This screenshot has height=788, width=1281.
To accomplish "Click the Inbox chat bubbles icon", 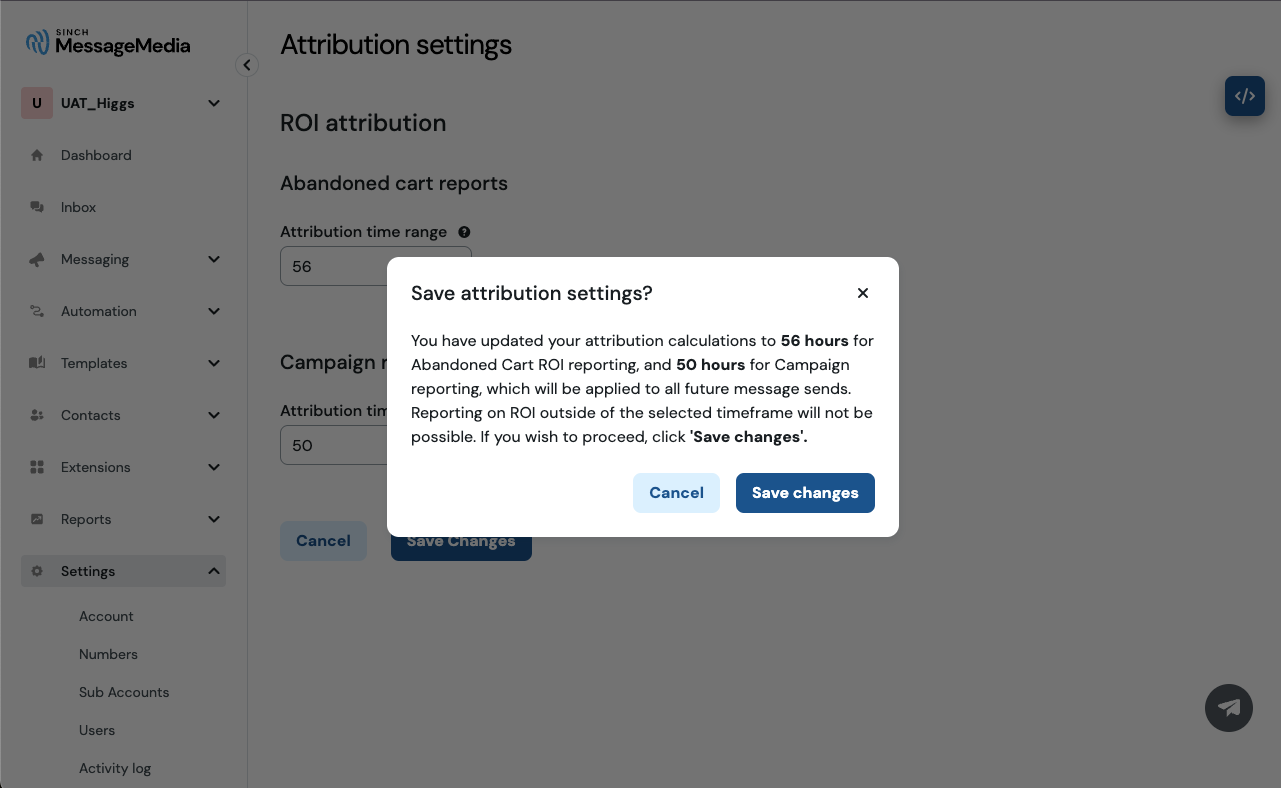I will [37, 207].
